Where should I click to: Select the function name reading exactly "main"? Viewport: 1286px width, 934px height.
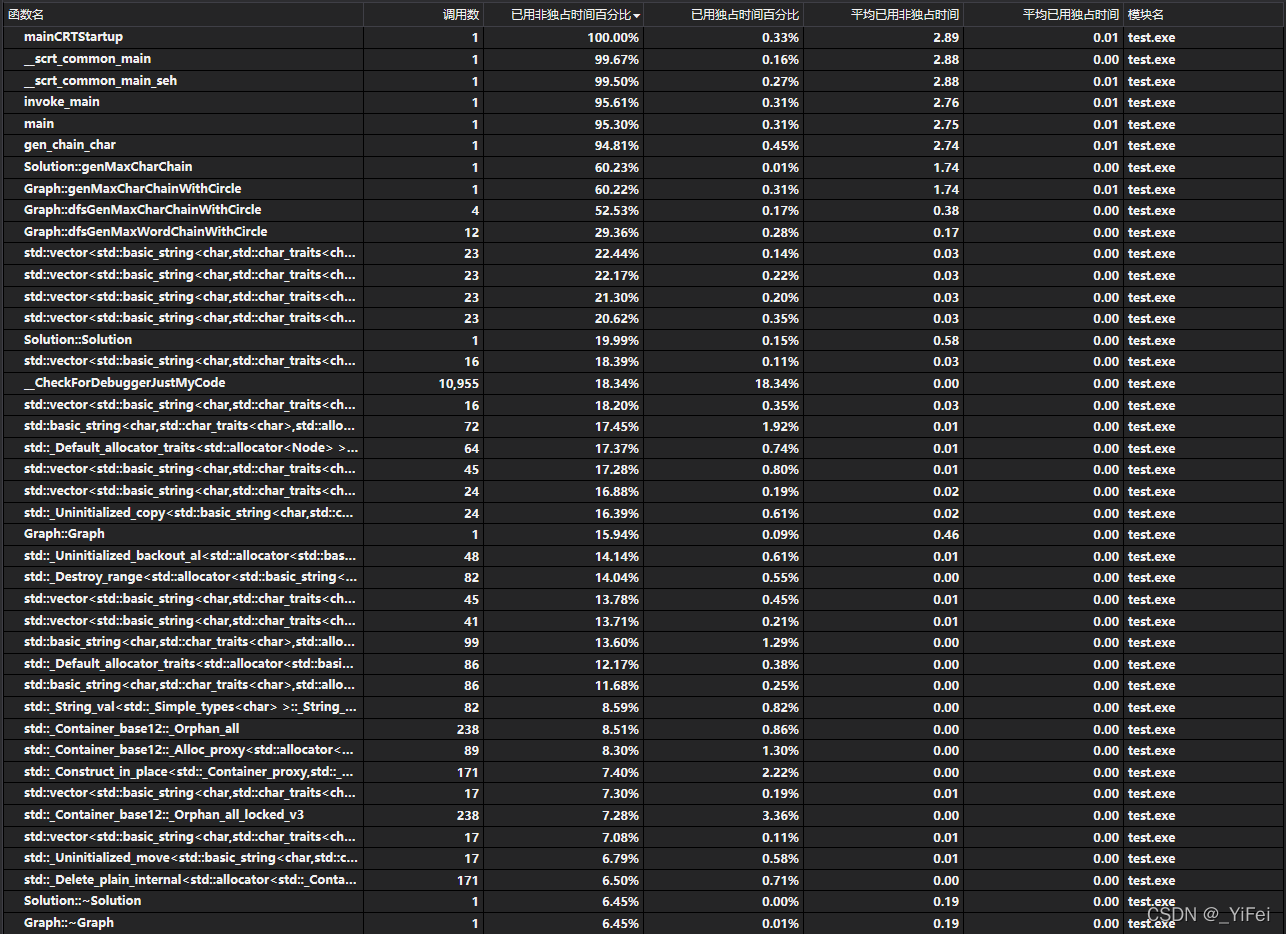[39, 124]
